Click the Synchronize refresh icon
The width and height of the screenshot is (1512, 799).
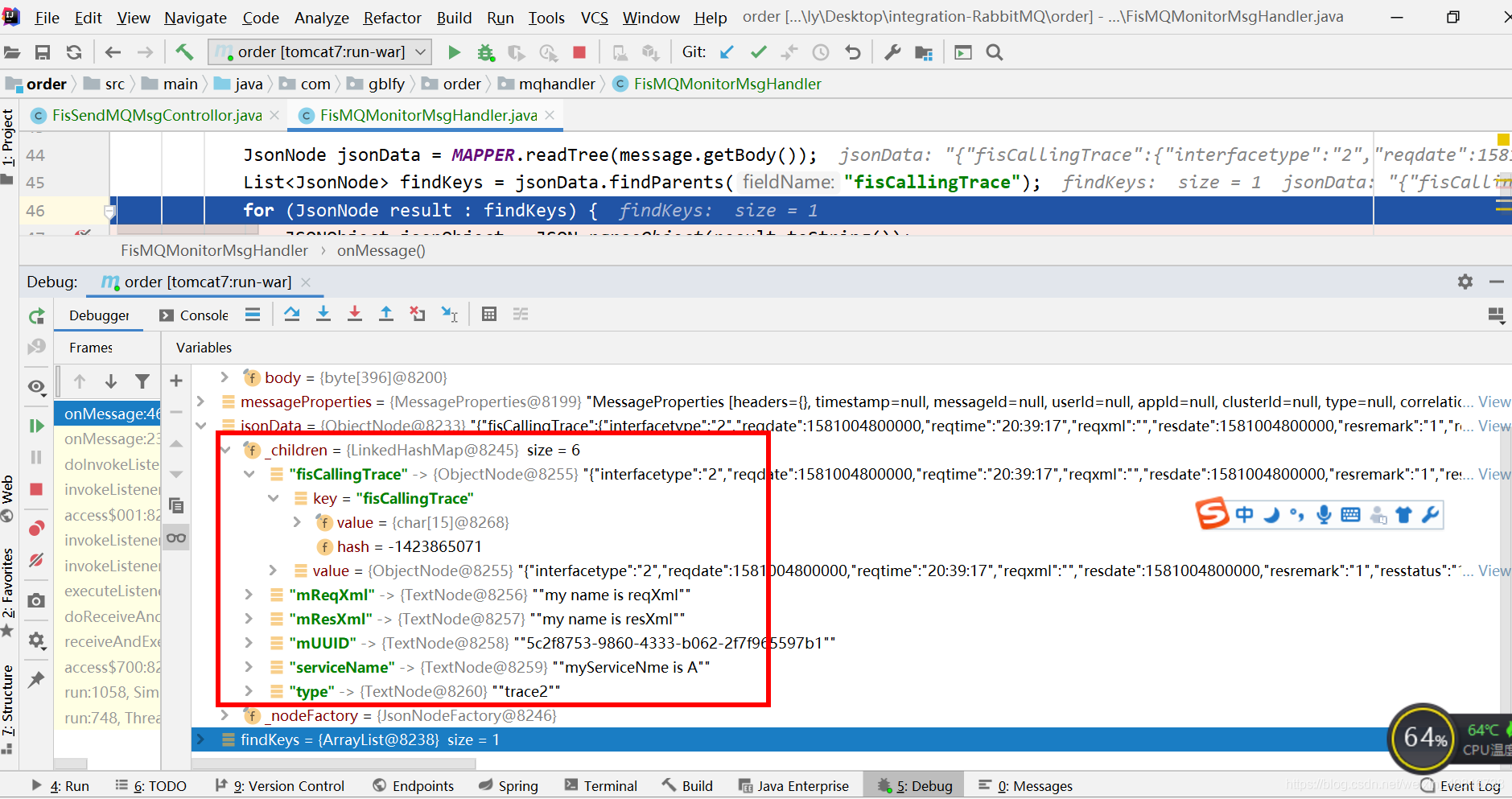[x=74, y=52]
